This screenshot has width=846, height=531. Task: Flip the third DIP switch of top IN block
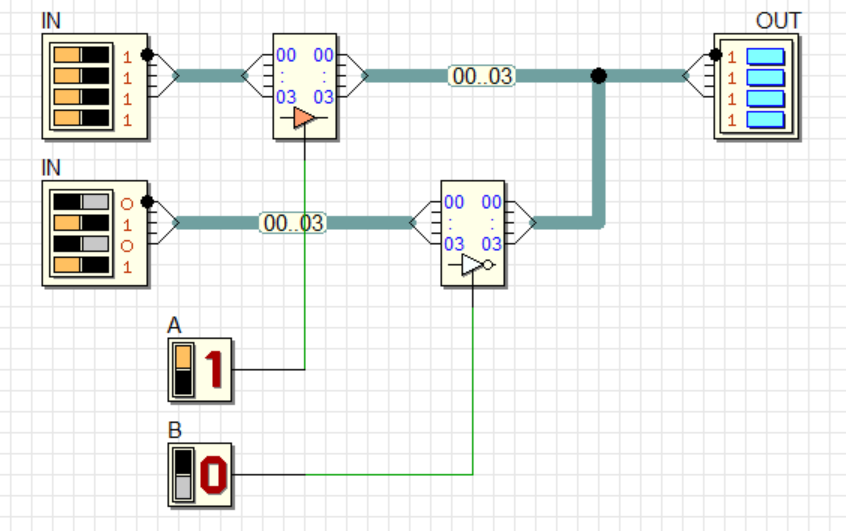[81, 97]
